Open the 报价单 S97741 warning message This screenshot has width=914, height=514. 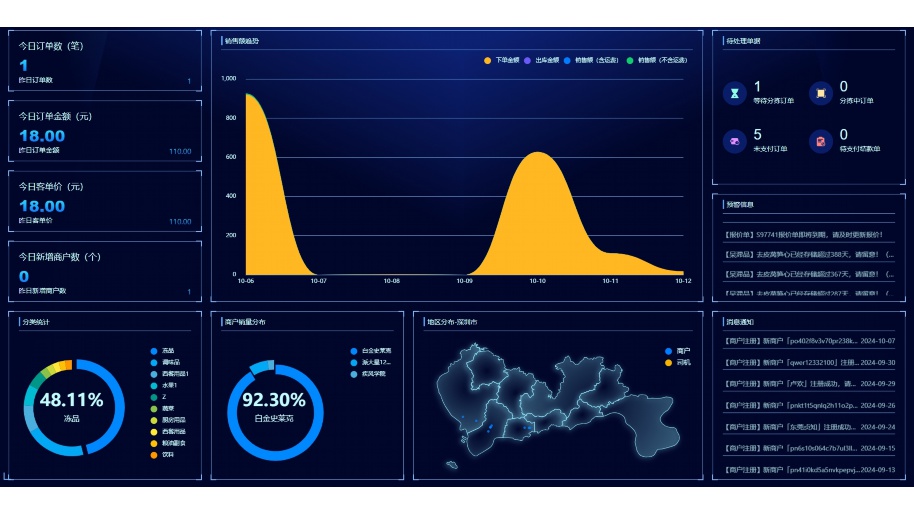pos(808,235)
